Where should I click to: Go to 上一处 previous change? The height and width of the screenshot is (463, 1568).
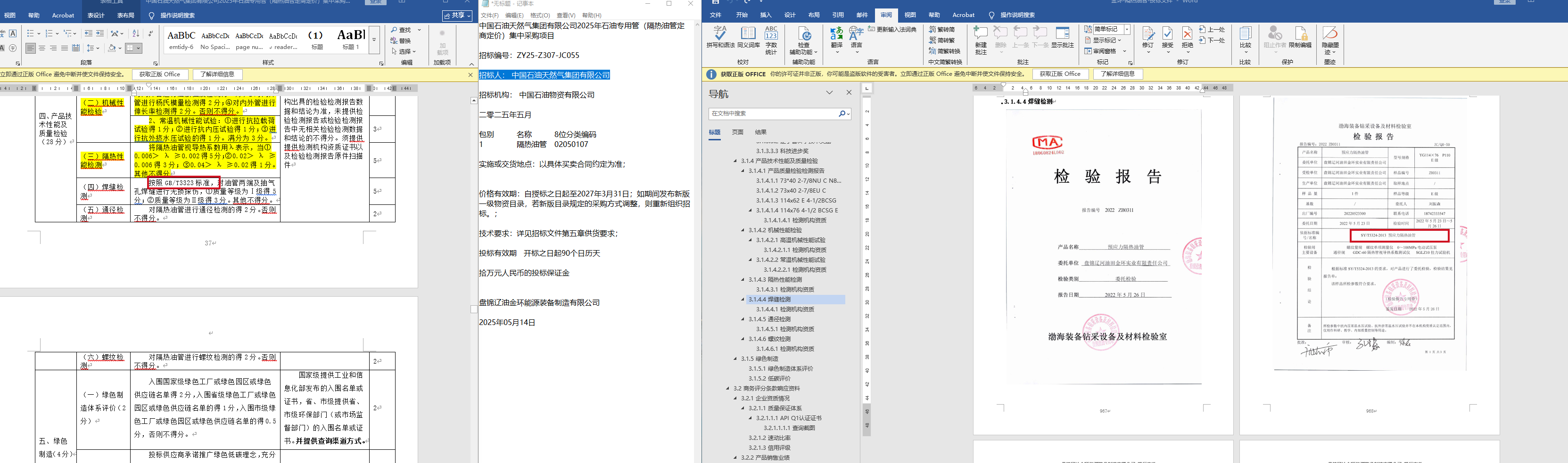[x=1212, y=29]
